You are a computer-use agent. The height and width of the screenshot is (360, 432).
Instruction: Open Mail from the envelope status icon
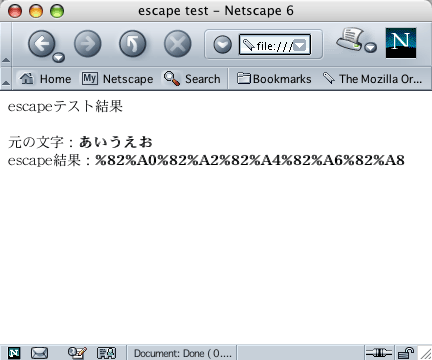click(39, 353)
